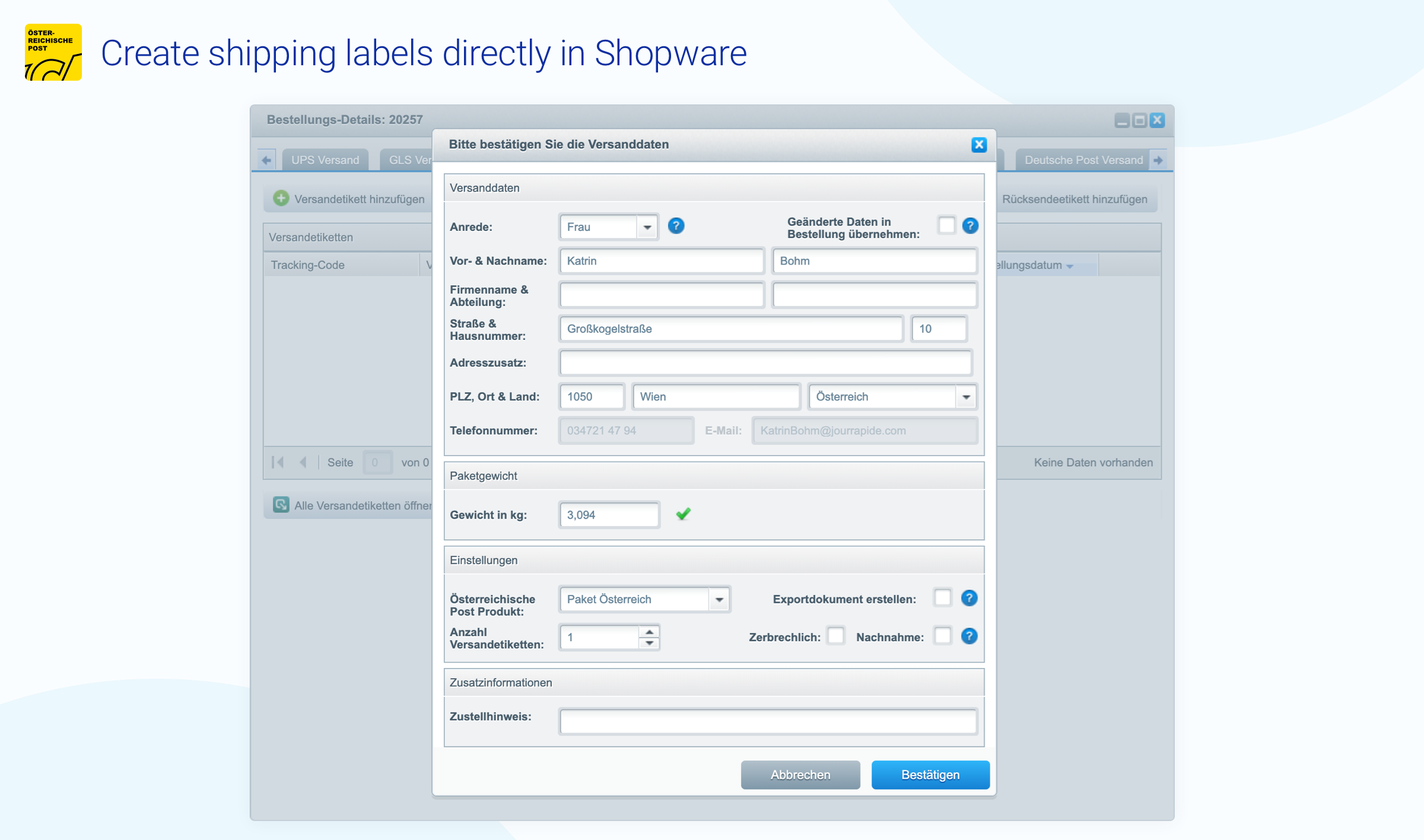The width and height of the screenshot is (1424, 840).
Task: Enable Geänderte Daten in Bestellung übernehmen
Action: coord(946,225)
